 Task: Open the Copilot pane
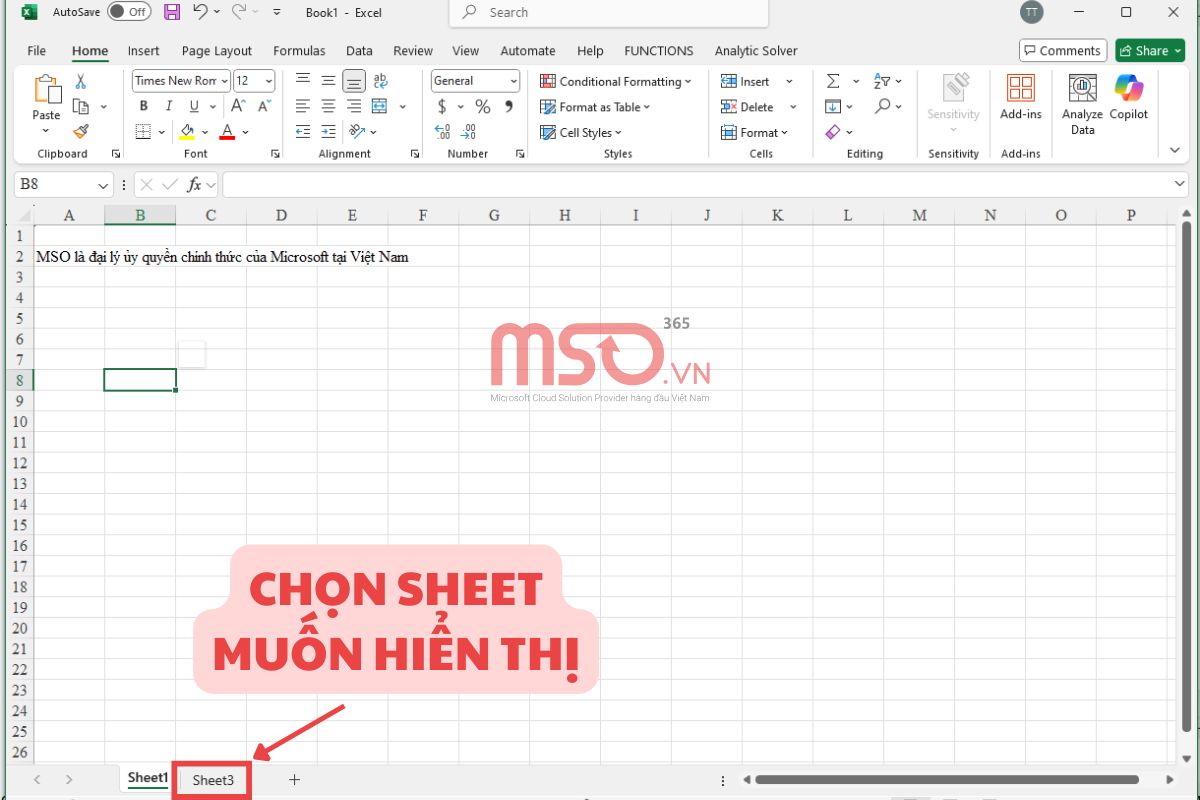pyautogui.click(x=1129, y=97)
